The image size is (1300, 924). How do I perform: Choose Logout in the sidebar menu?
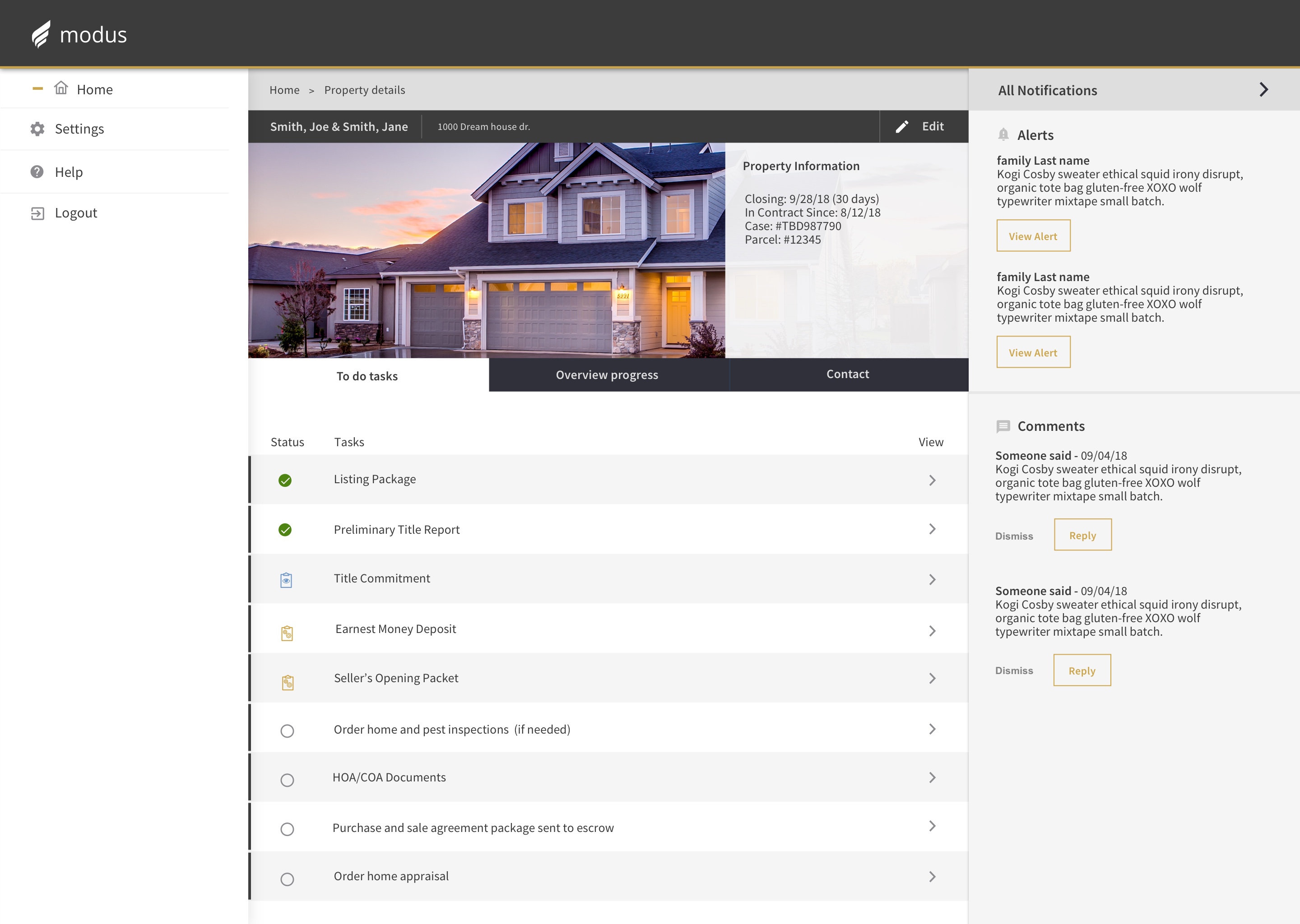76,213
